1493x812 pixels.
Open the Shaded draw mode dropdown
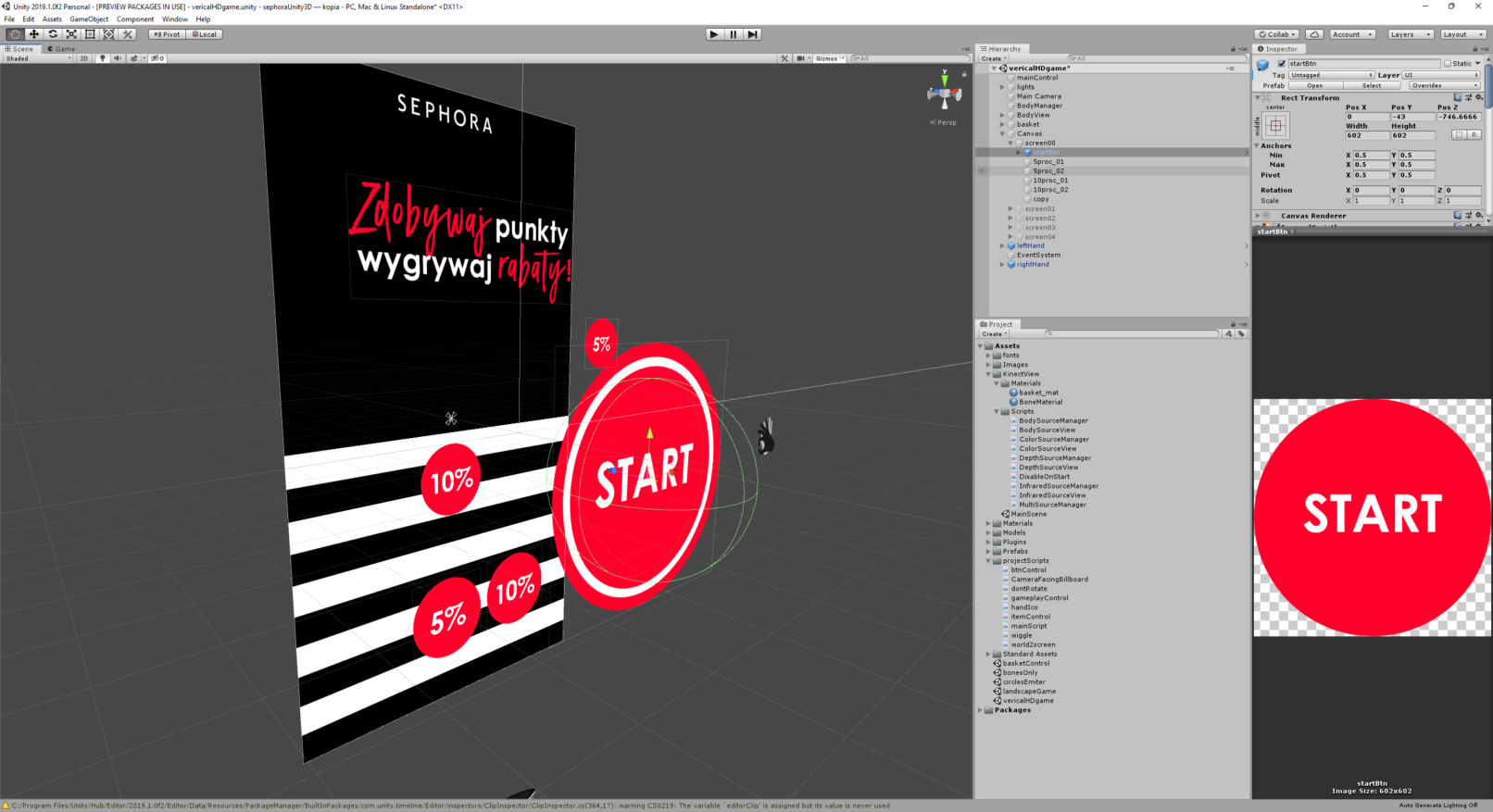point(38,58)
